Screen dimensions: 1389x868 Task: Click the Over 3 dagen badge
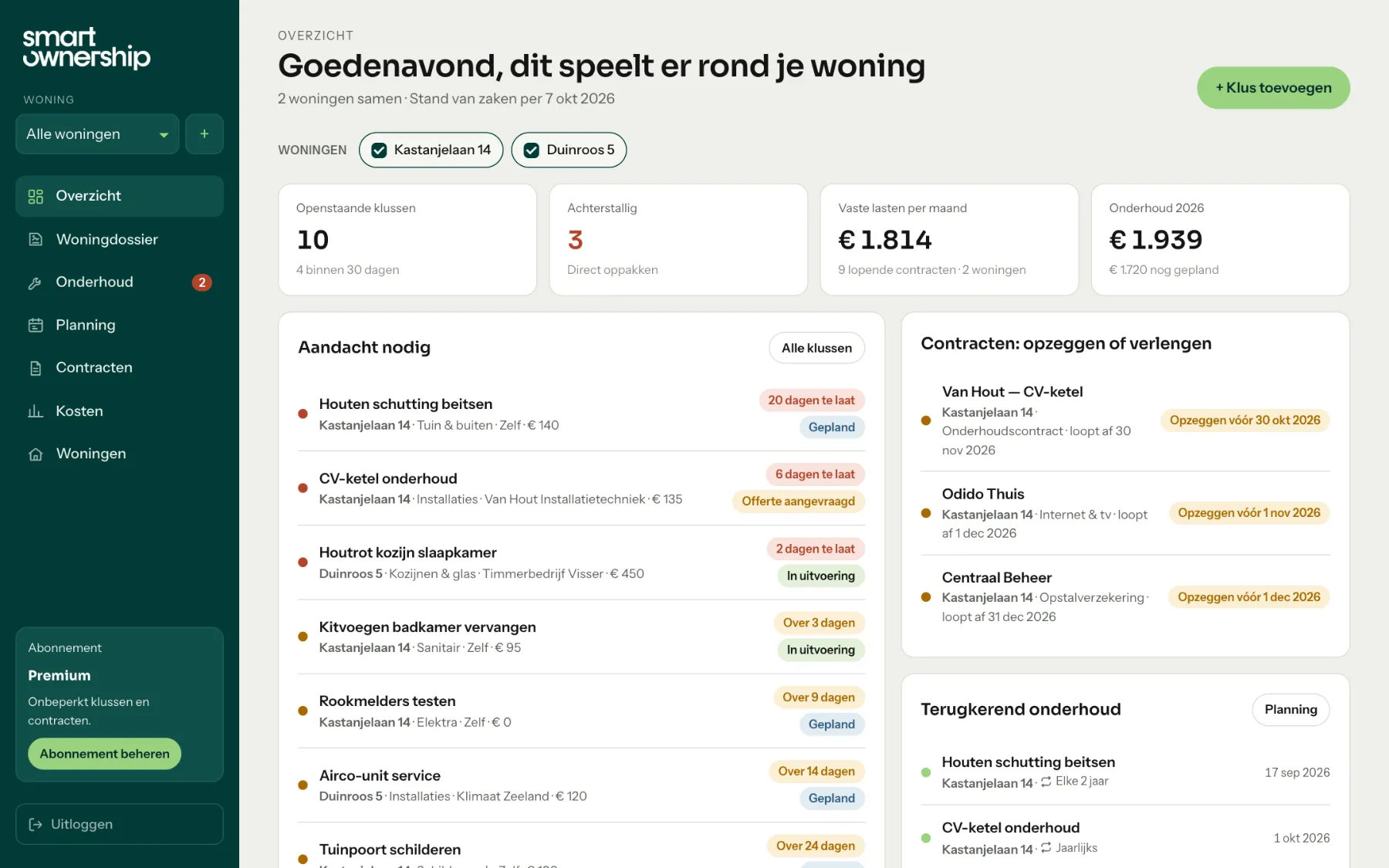coord(819,623)
